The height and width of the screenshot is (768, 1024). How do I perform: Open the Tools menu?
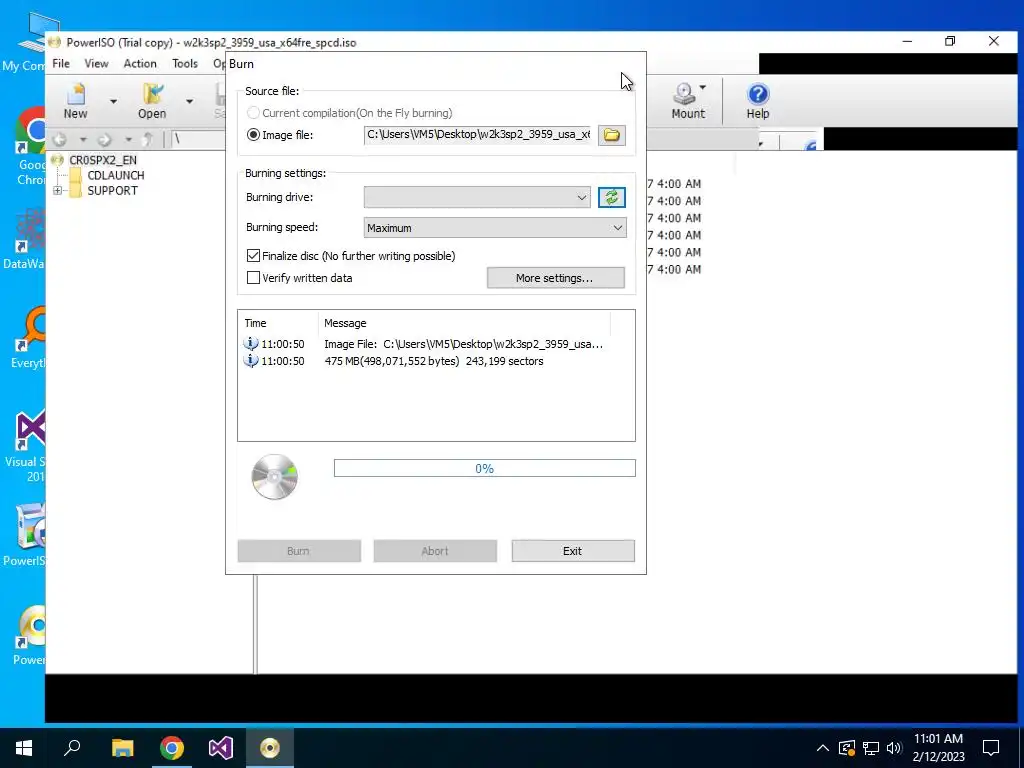tap(185, 63)
